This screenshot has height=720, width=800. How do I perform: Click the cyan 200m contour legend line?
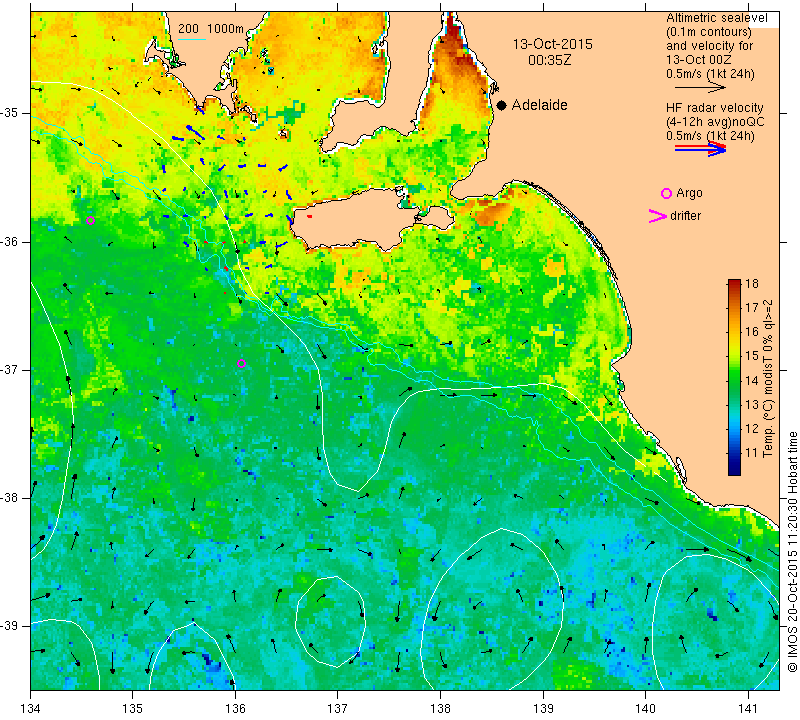pos(192,39)
